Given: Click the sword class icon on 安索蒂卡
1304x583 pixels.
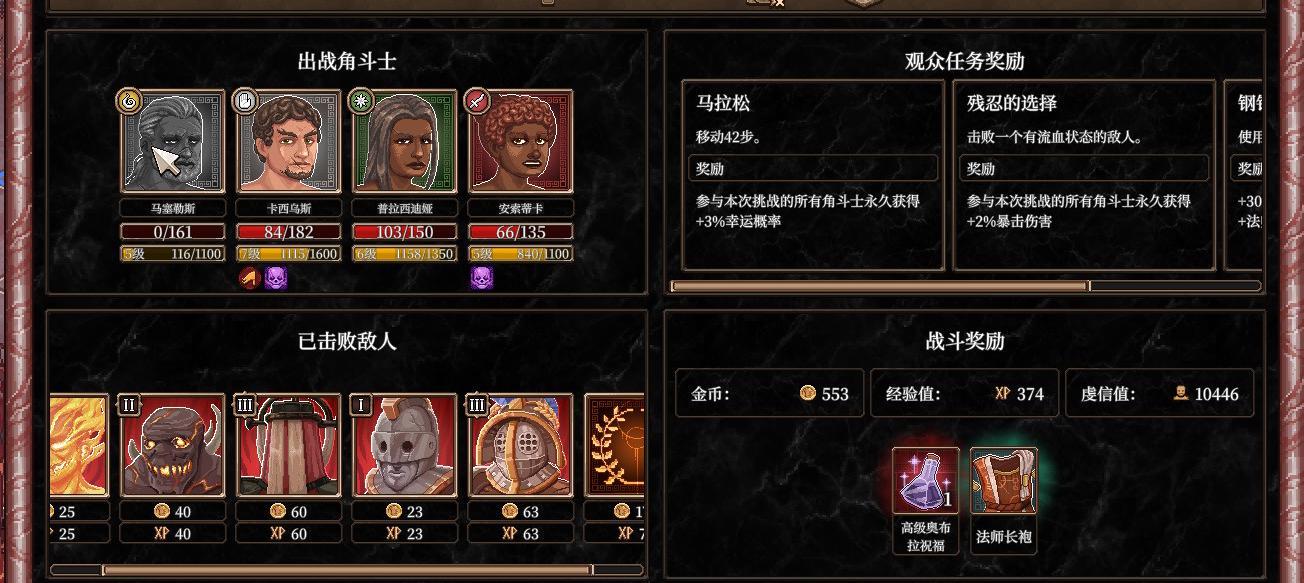Looking at the screenshot, I should (x=478, y=100).
